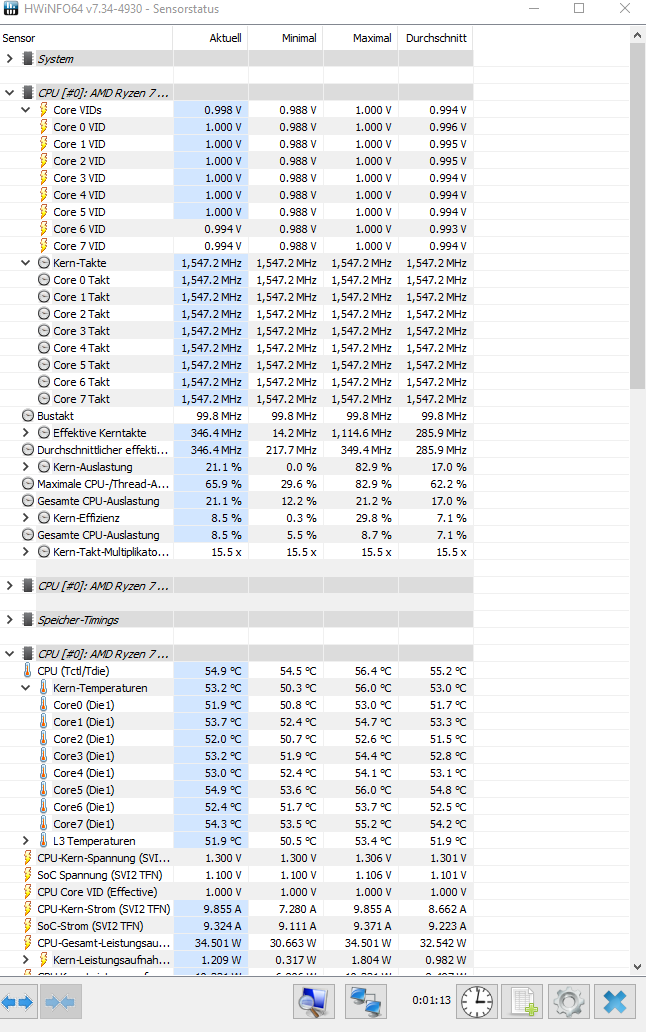Select the Bustakt row

click(x=236, y=416)
